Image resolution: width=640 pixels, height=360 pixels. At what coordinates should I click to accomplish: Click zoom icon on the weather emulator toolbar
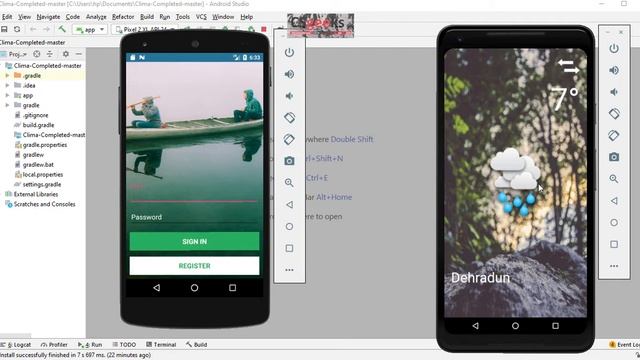pyautogui.click(x=614, y=178)
